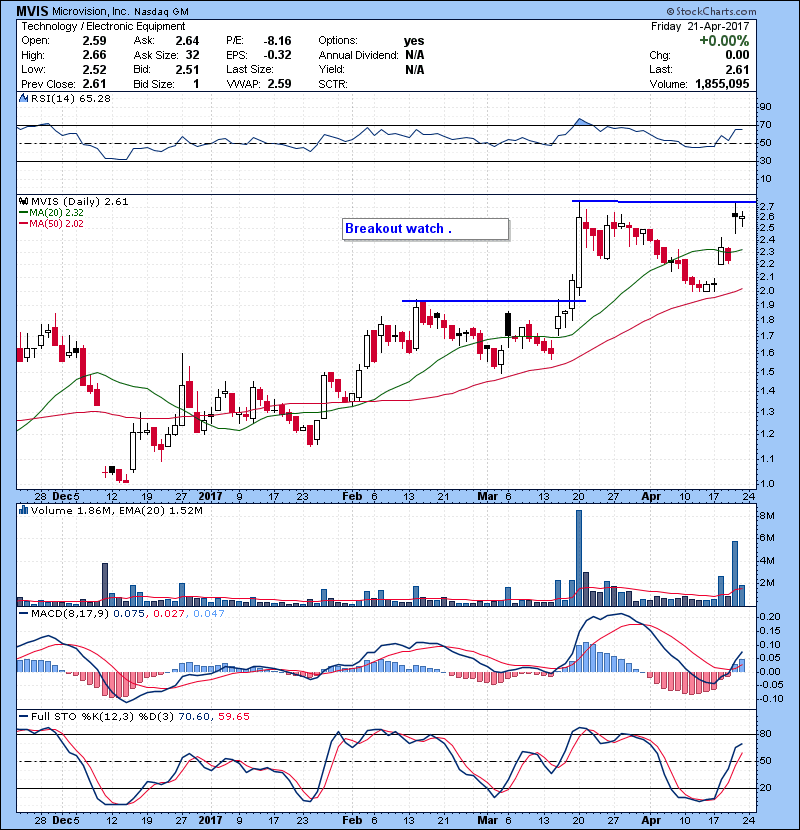Click the 90 tick on RSI axis
The height and width of the screenshot is (830, 800).
(766, 107)
